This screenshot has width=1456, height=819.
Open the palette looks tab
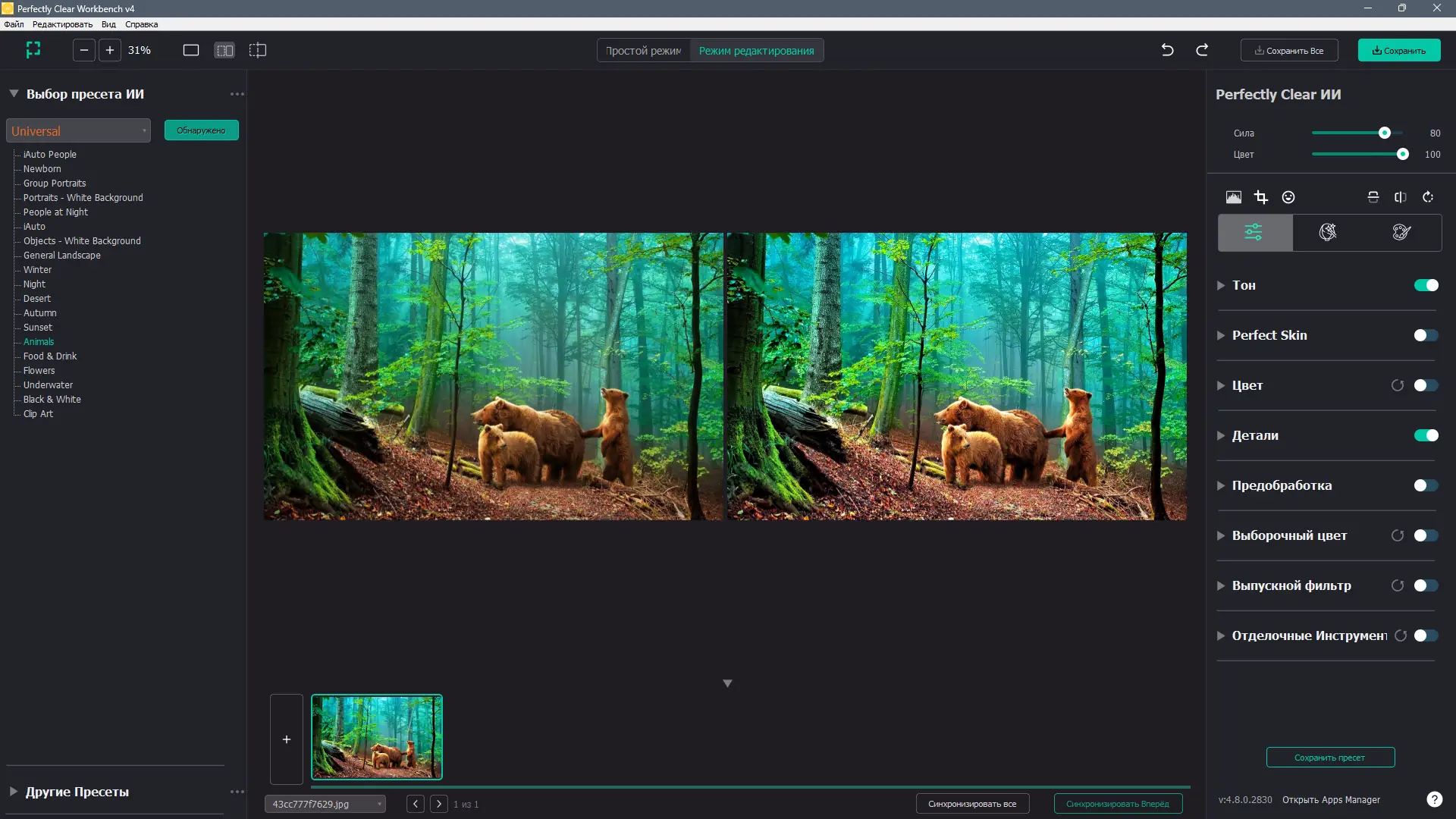tap(1400, 232)
